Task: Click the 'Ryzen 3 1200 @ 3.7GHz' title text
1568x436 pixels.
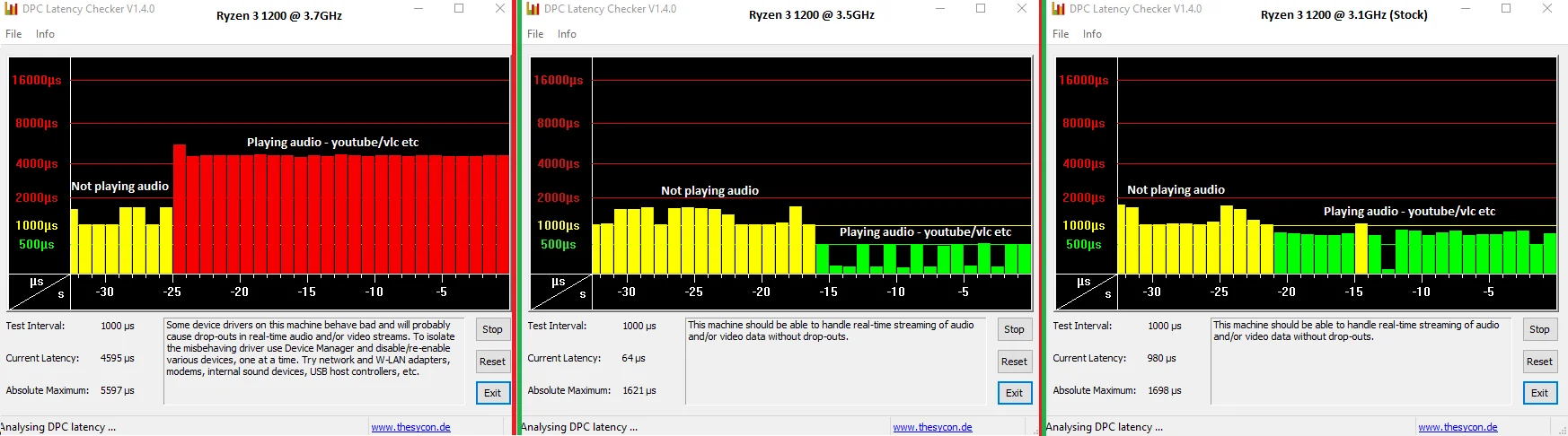Action: 279,16
